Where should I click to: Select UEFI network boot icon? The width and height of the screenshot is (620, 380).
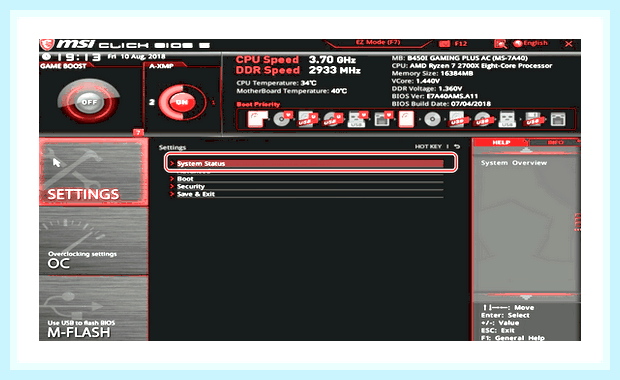[383, 119]
